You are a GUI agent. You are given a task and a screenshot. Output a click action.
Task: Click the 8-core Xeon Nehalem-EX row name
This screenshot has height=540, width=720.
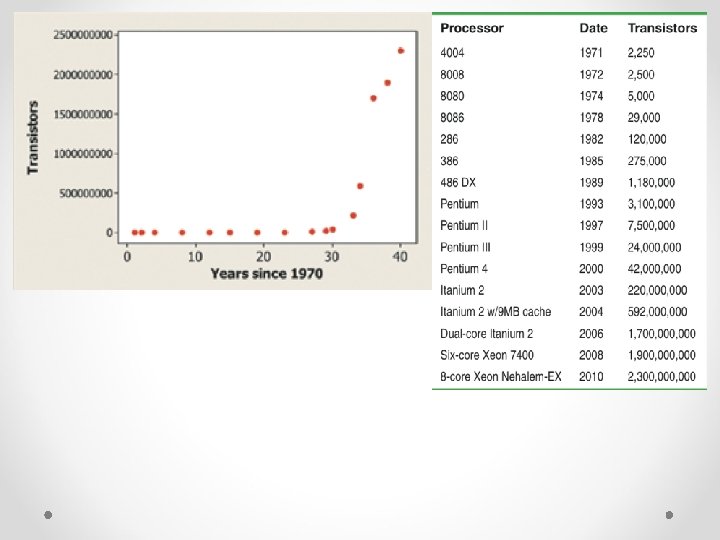coord(501,377)
